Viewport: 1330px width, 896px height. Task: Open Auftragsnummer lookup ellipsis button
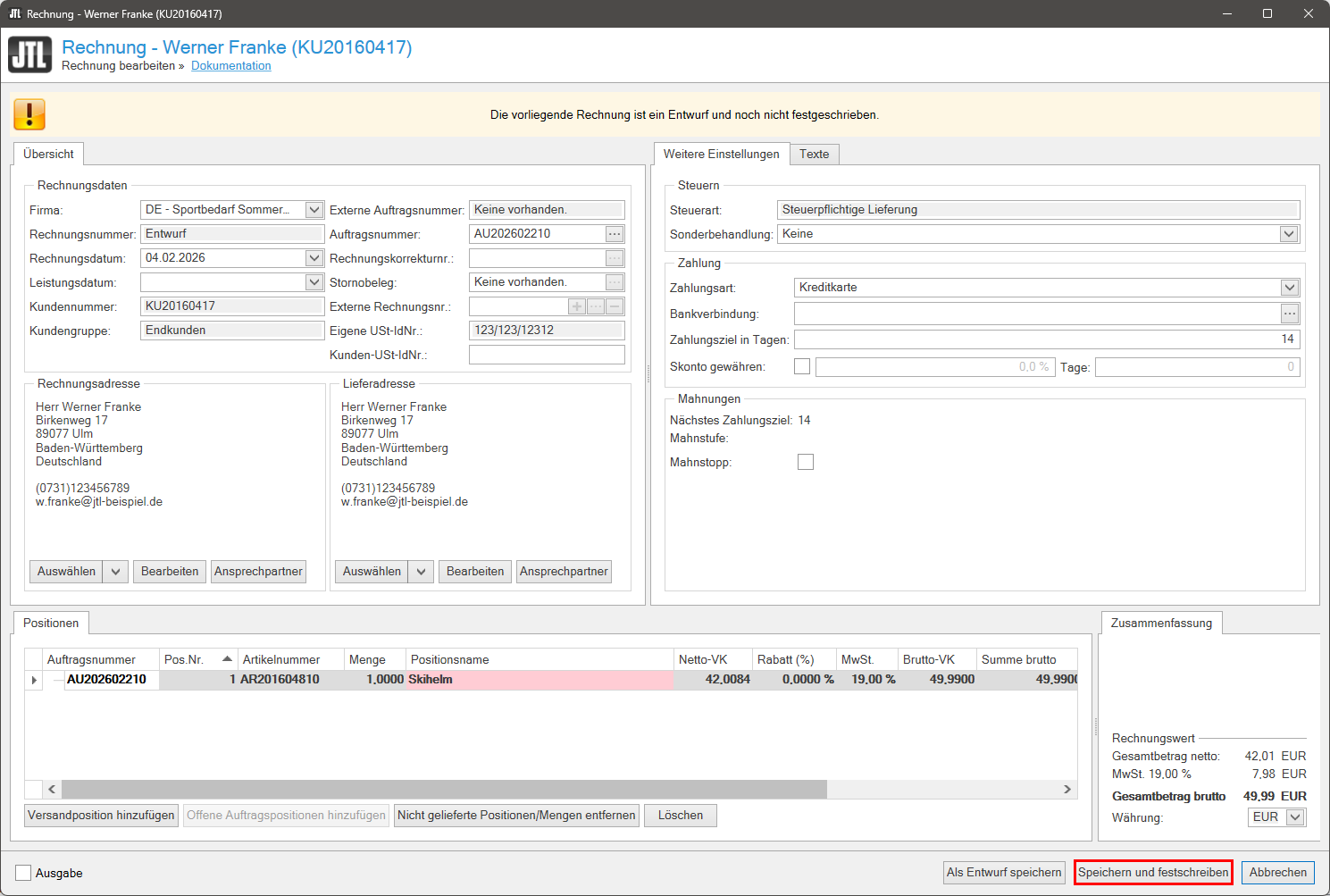click(615, 234)
